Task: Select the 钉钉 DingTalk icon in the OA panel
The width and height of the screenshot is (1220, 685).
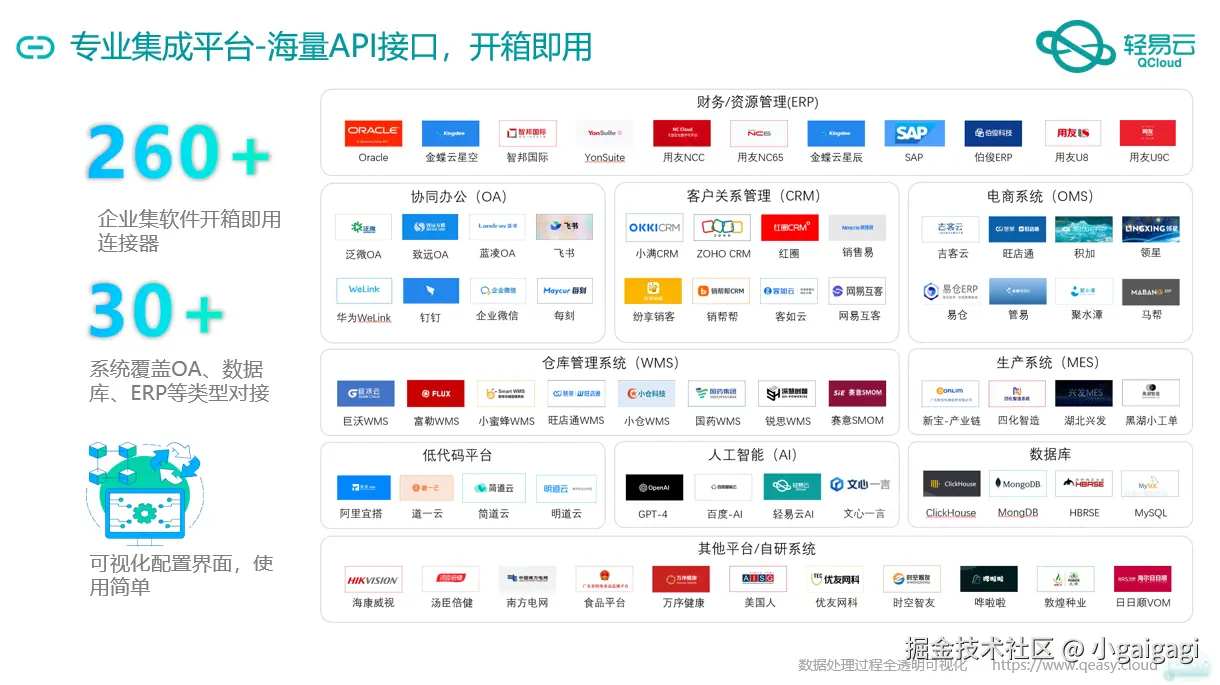Action: click(x=431, y=291)
